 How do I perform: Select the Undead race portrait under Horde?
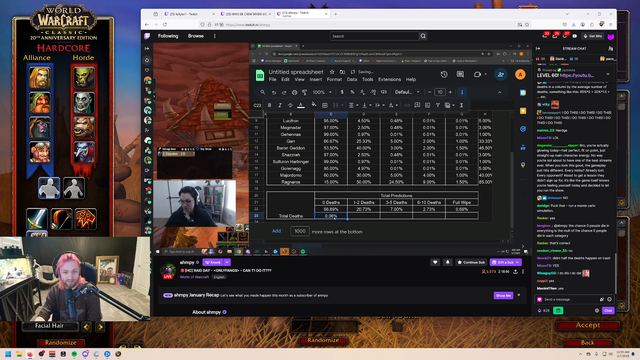[84, 102]
